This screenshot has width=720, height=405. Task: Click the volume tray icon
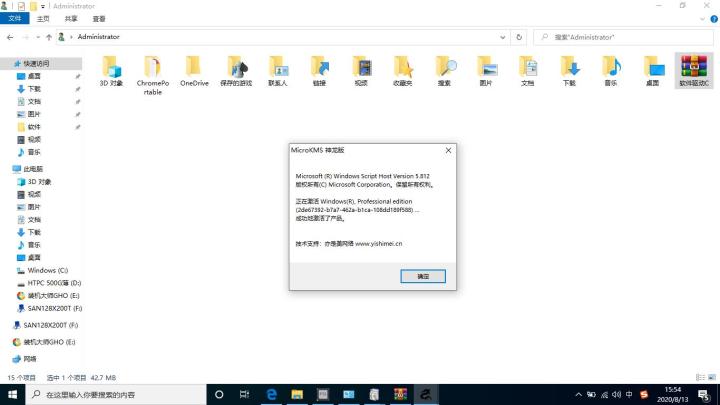pyautogui.click(x=616, y=394)
